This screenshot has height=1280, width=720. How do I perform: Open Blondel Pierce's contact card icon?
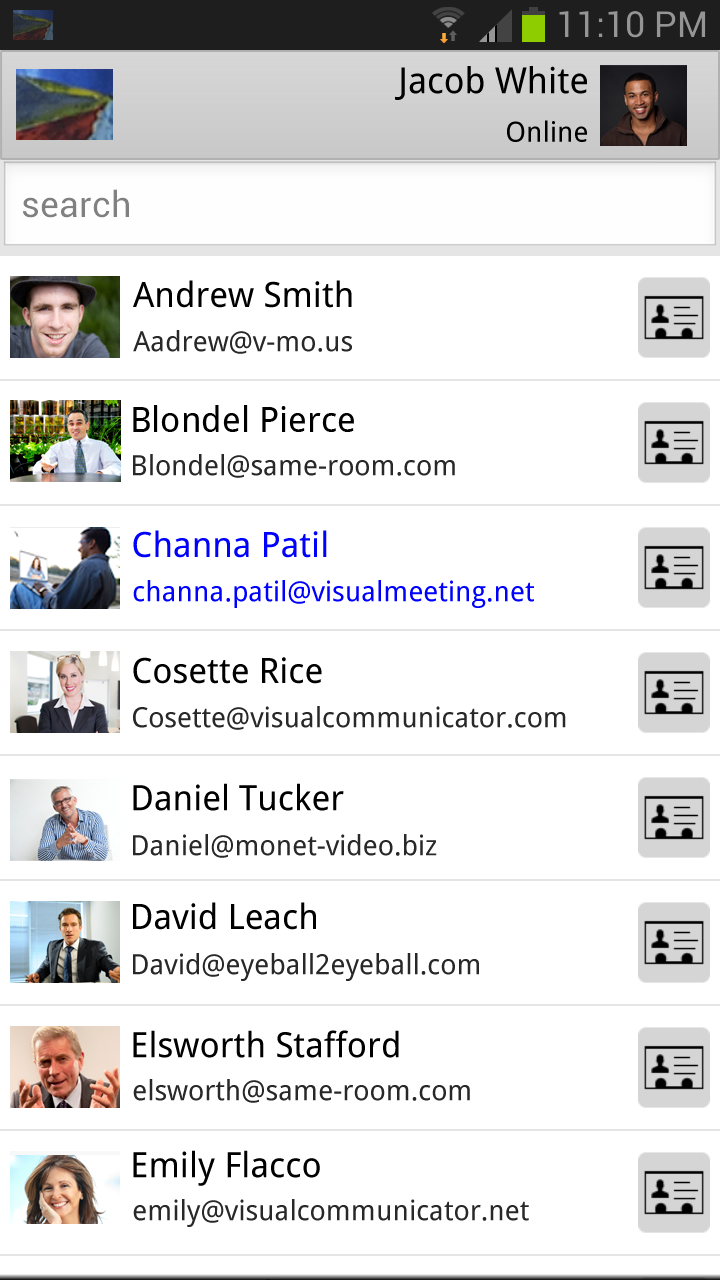pyautogui.click(x=674, y=443)
